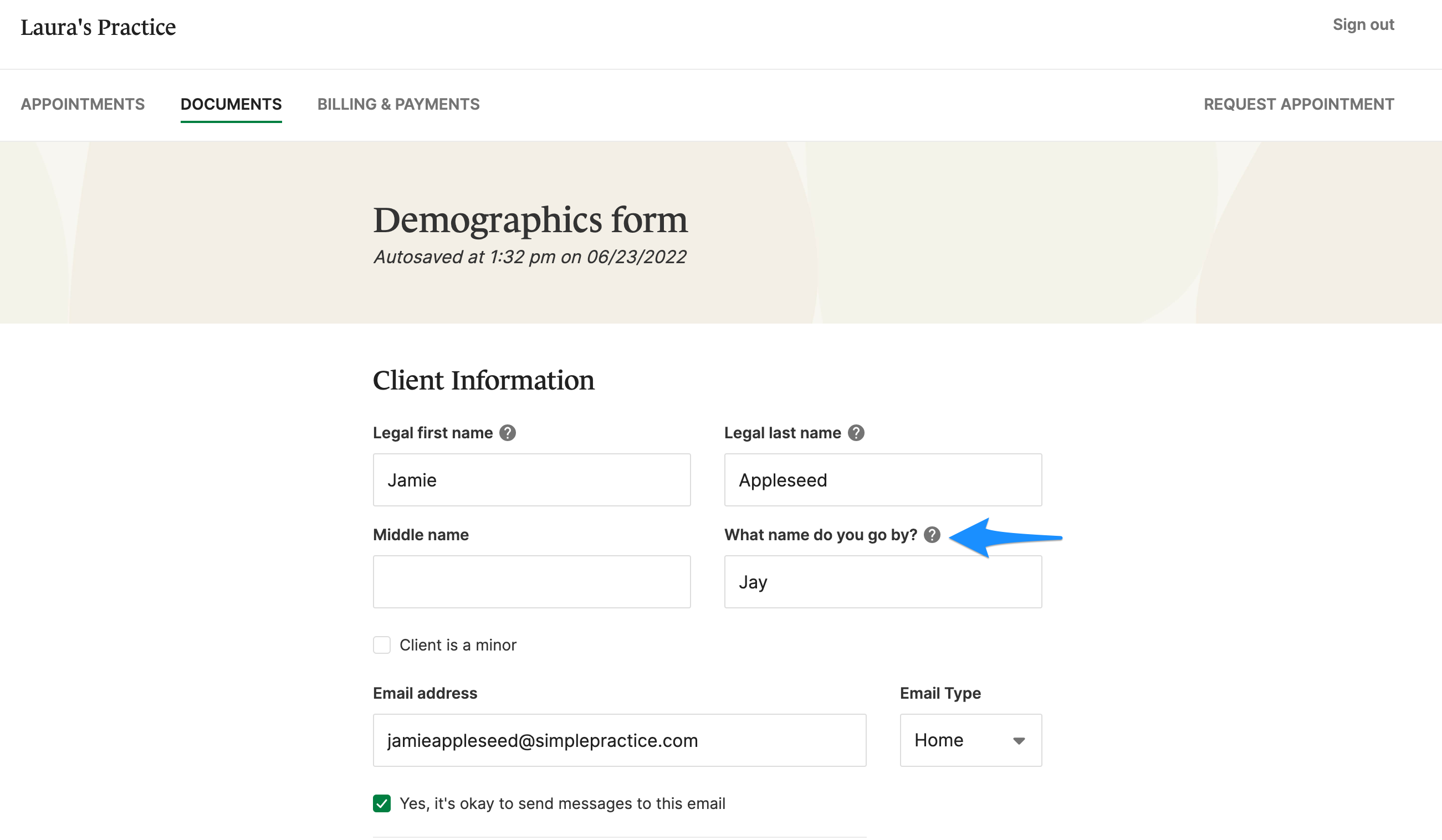Click the Home dropdown arrow
The image size is (1442, 840).
click(x=1019, y=741)
